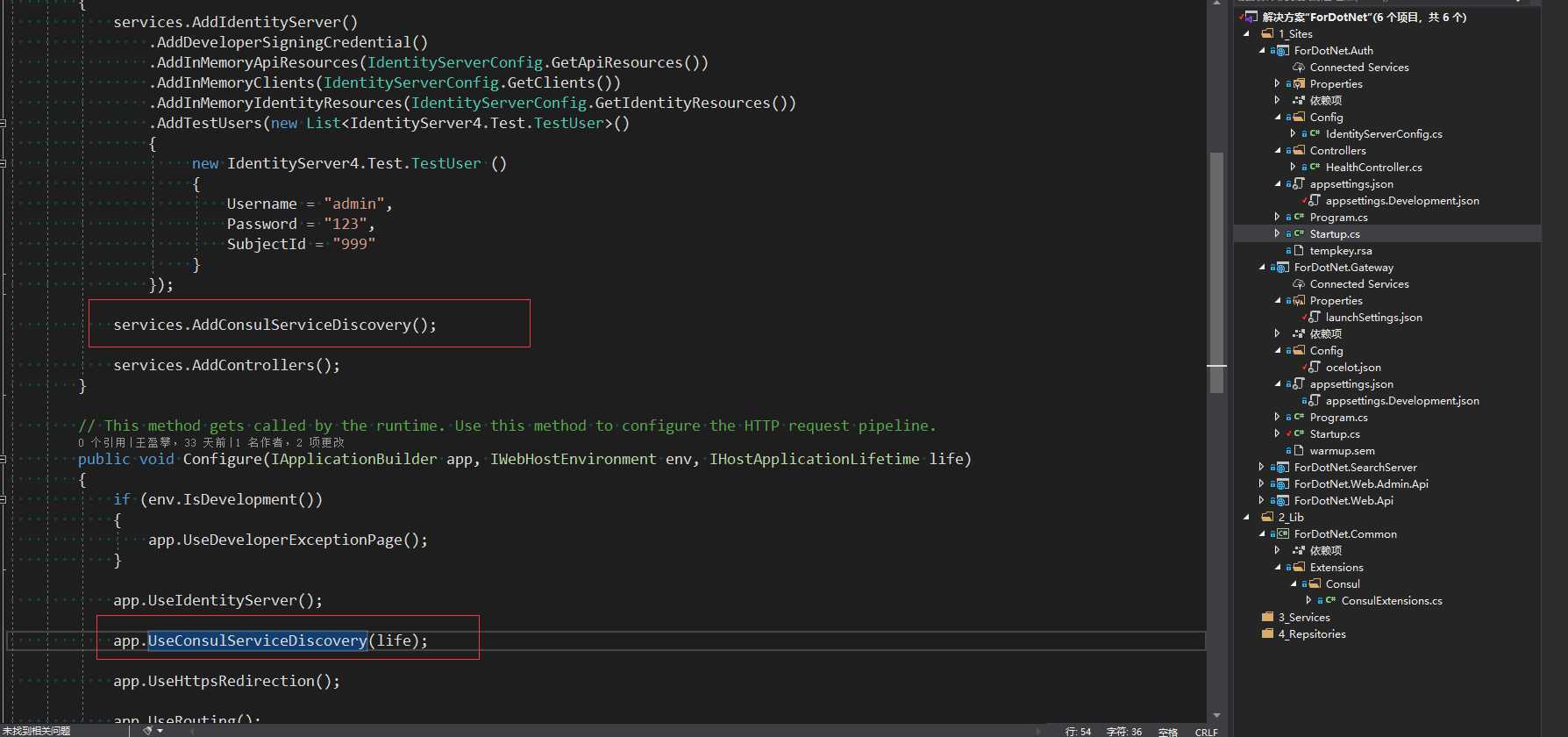
Task: Click the 1_Sites solution folder icon
Action: [1267, 33]
